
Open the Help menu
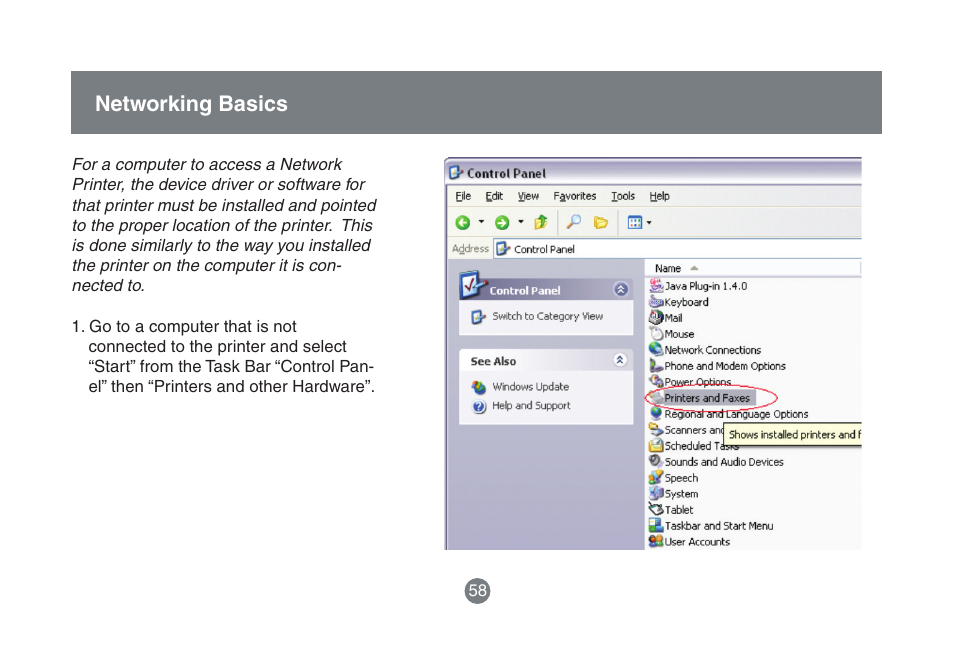coord(660,196)
